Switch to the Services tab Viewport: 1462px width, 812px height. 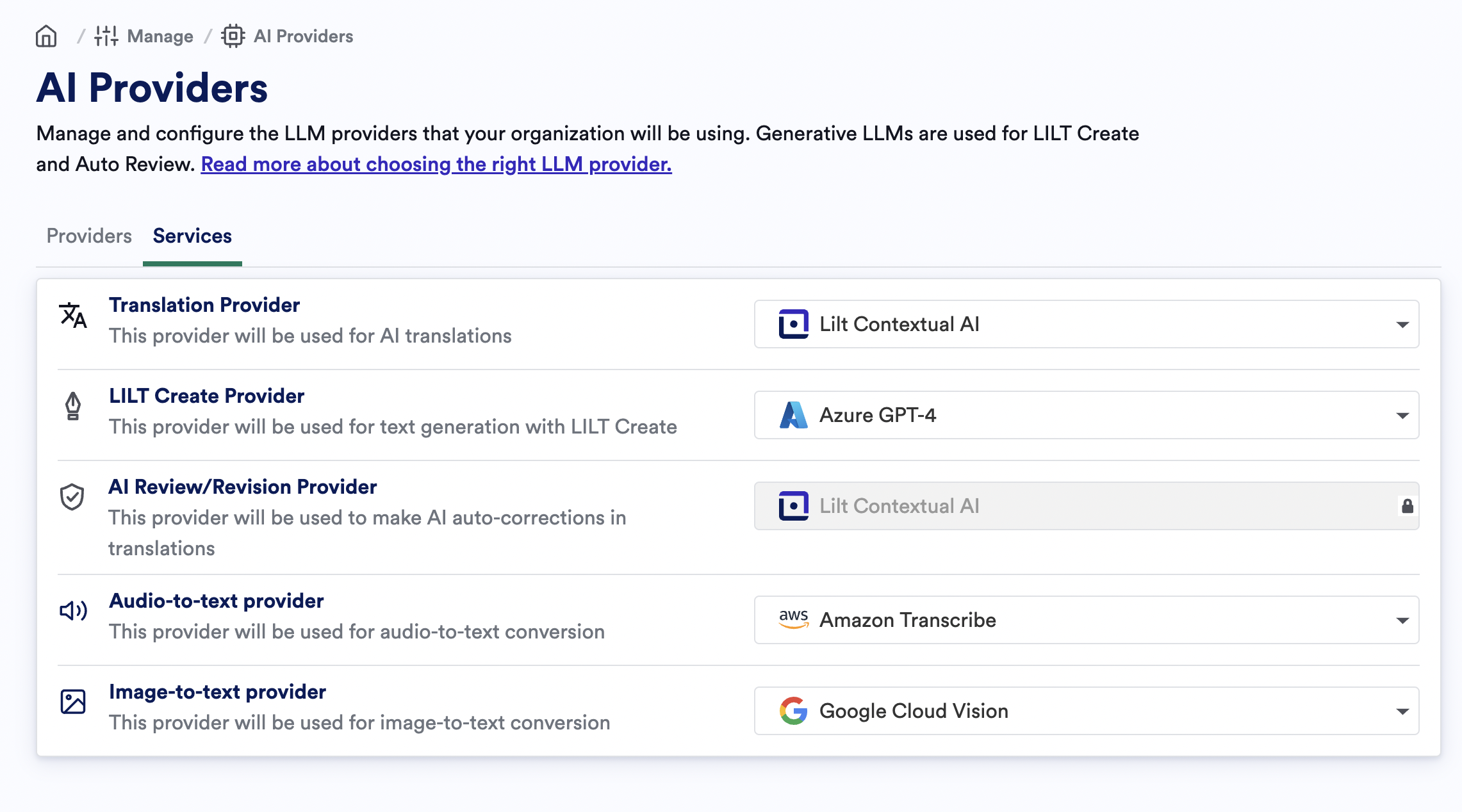[x=192, y=236]
